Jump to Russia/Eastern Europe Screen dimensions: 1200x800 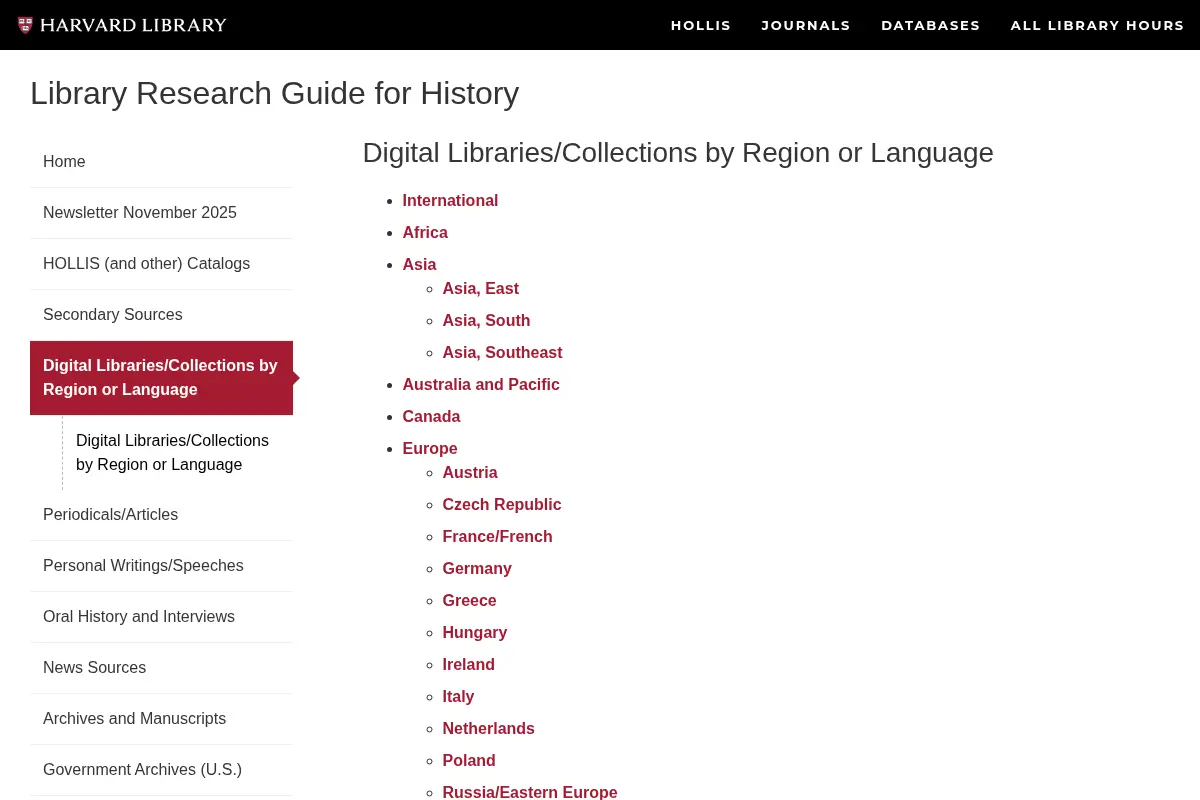pyautogui.click(x=530, y=792)
